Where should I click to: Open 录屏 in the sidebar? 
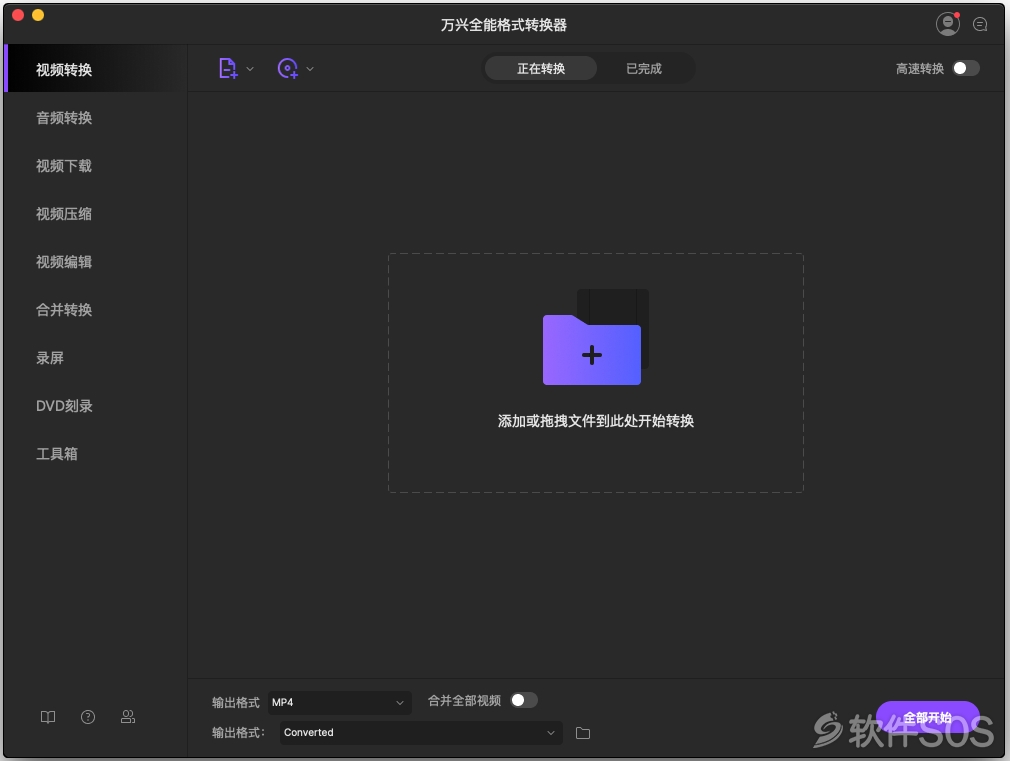click(x=95, y=358)
